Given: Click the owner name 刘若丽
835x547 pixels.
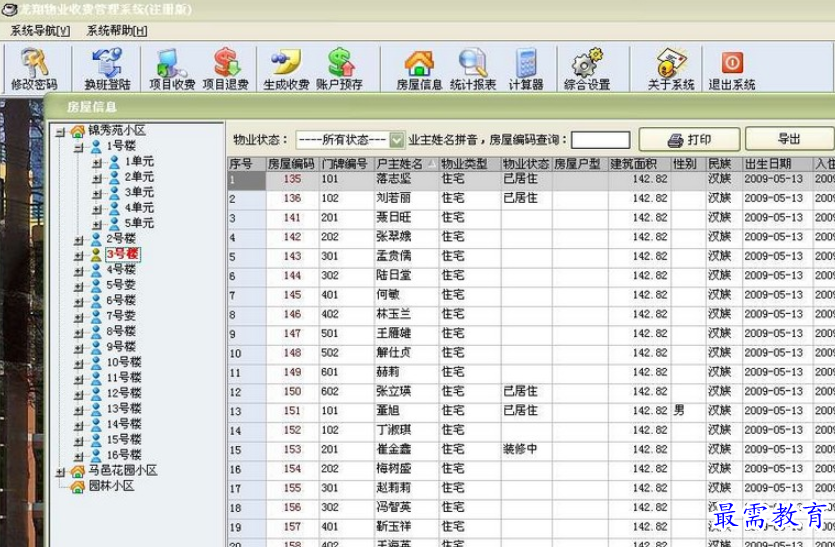Looking at the screenshot, I should tap(394, 198).
